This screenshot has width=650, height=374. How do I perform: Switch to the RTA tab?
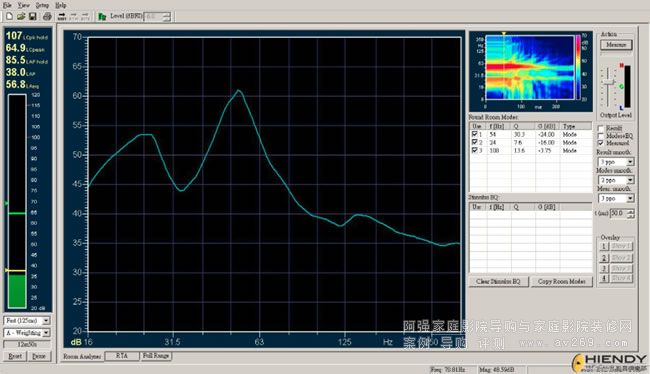(x=121, y=356)
